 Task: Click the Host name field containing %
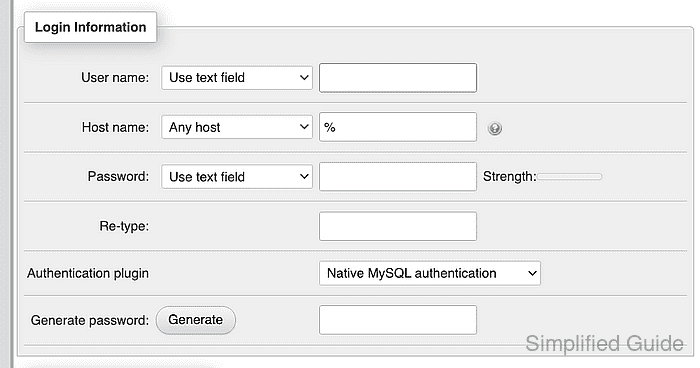click(x=398, y=127)
